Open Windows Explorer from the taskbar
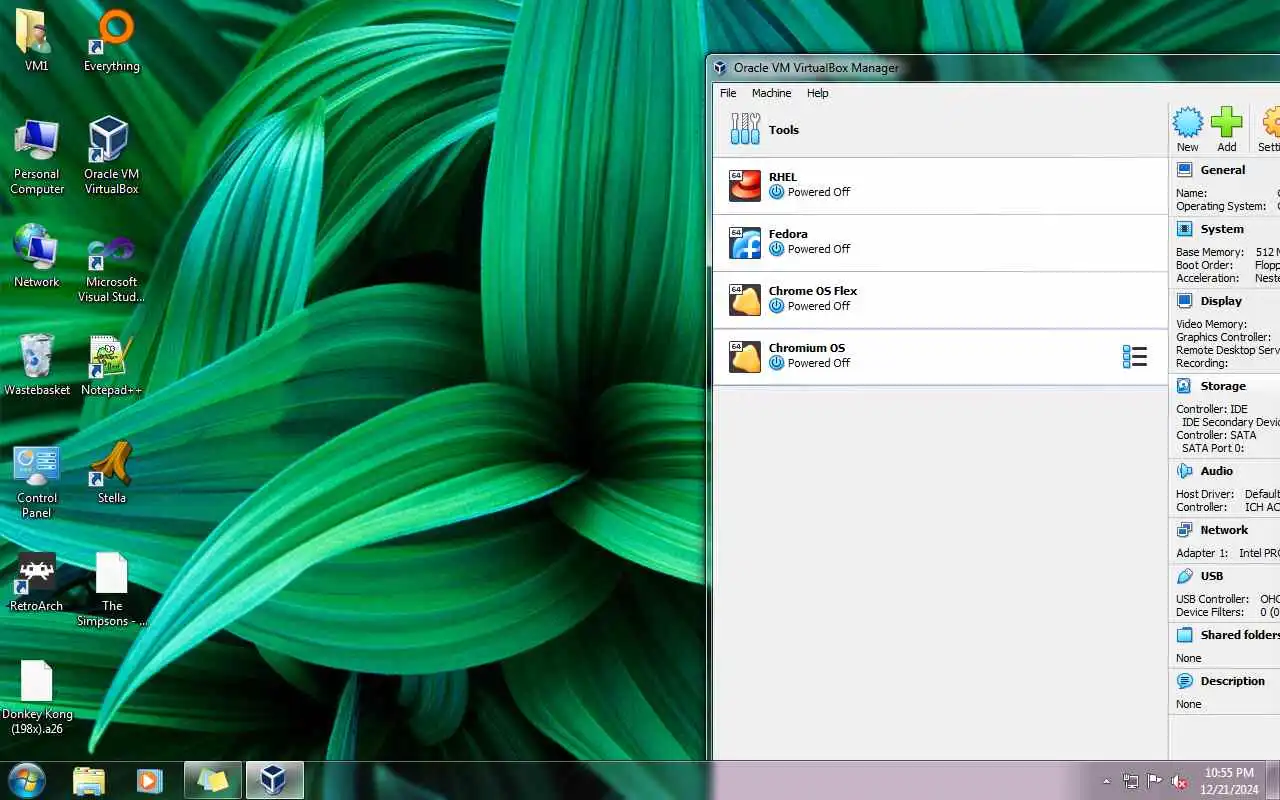The width and height of the screenshot is (1280, 800). pos(89,780)
